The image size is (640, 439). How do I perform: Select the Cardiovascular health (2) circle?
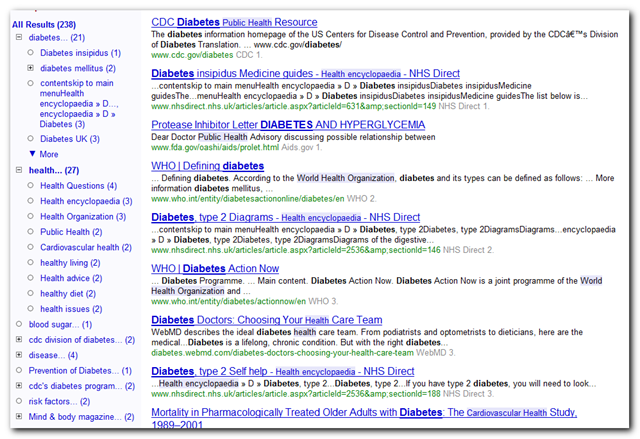(30, 247)
